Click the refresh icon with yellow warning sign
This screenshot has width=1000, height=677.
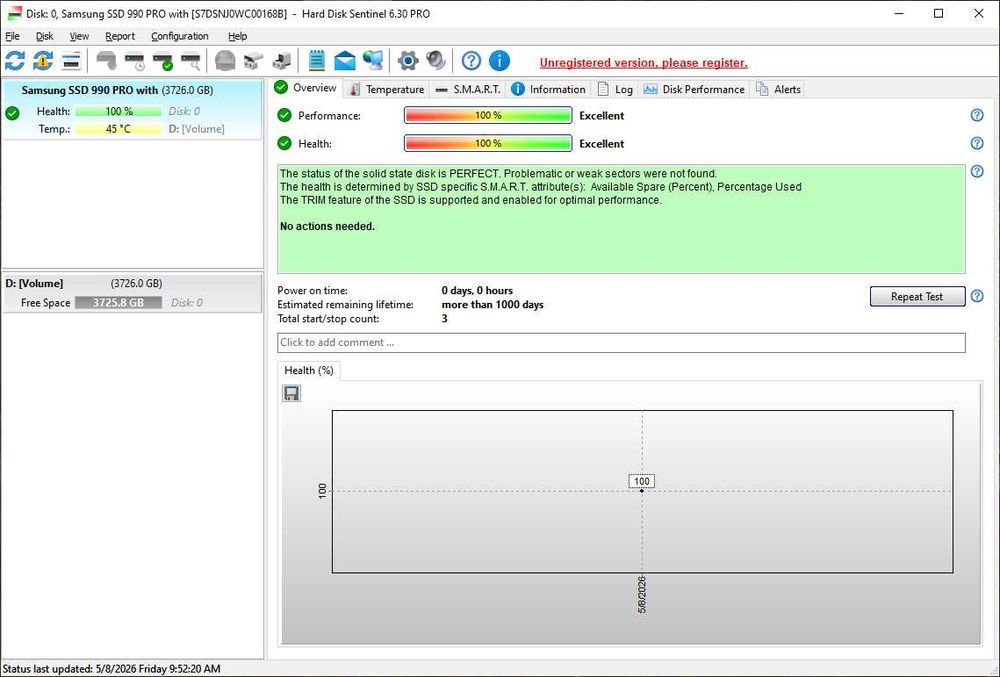(43, 61)
